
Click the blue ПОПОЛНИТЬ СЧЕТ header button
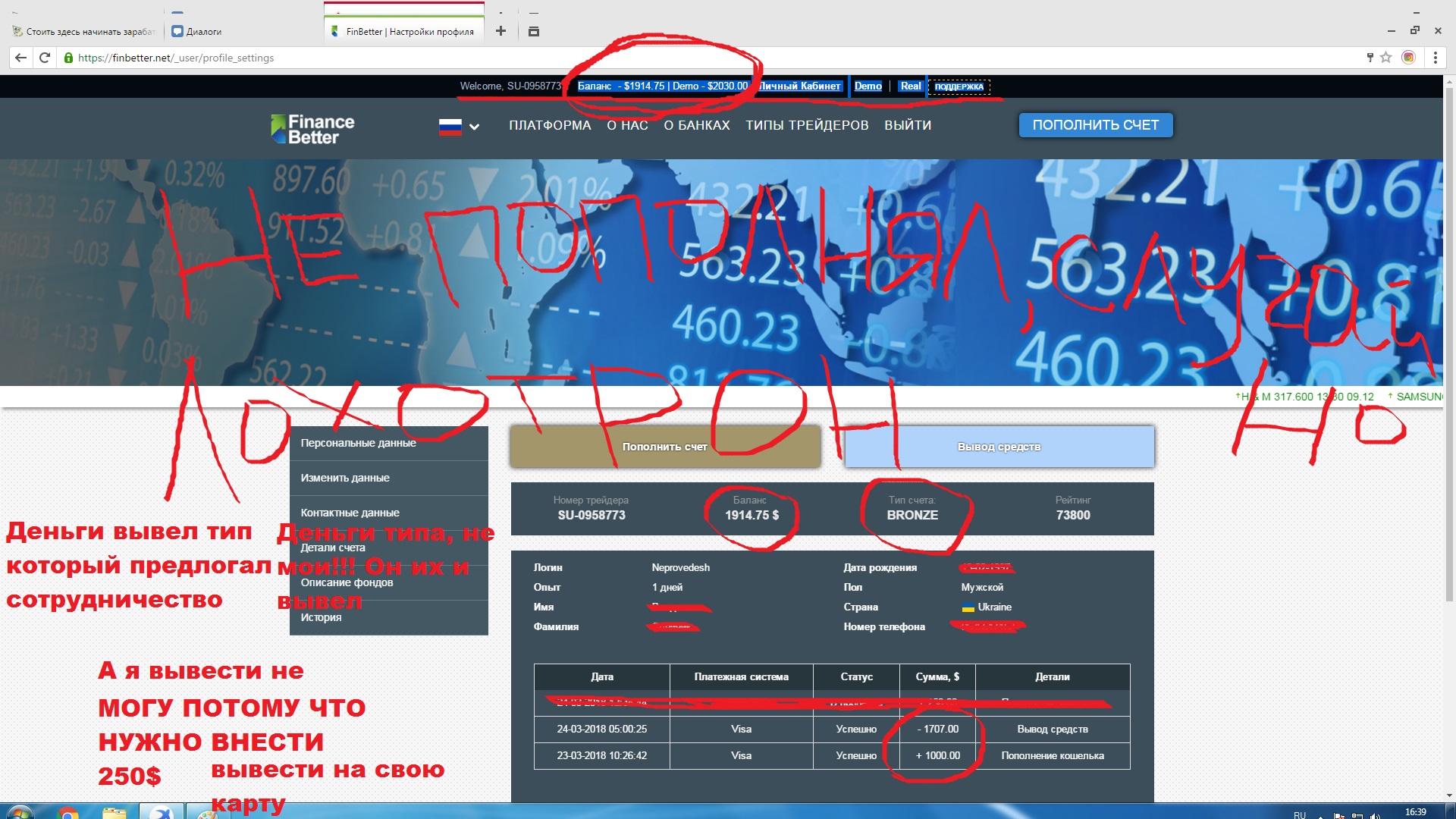pyautogui.click(x=1095, y=125)
